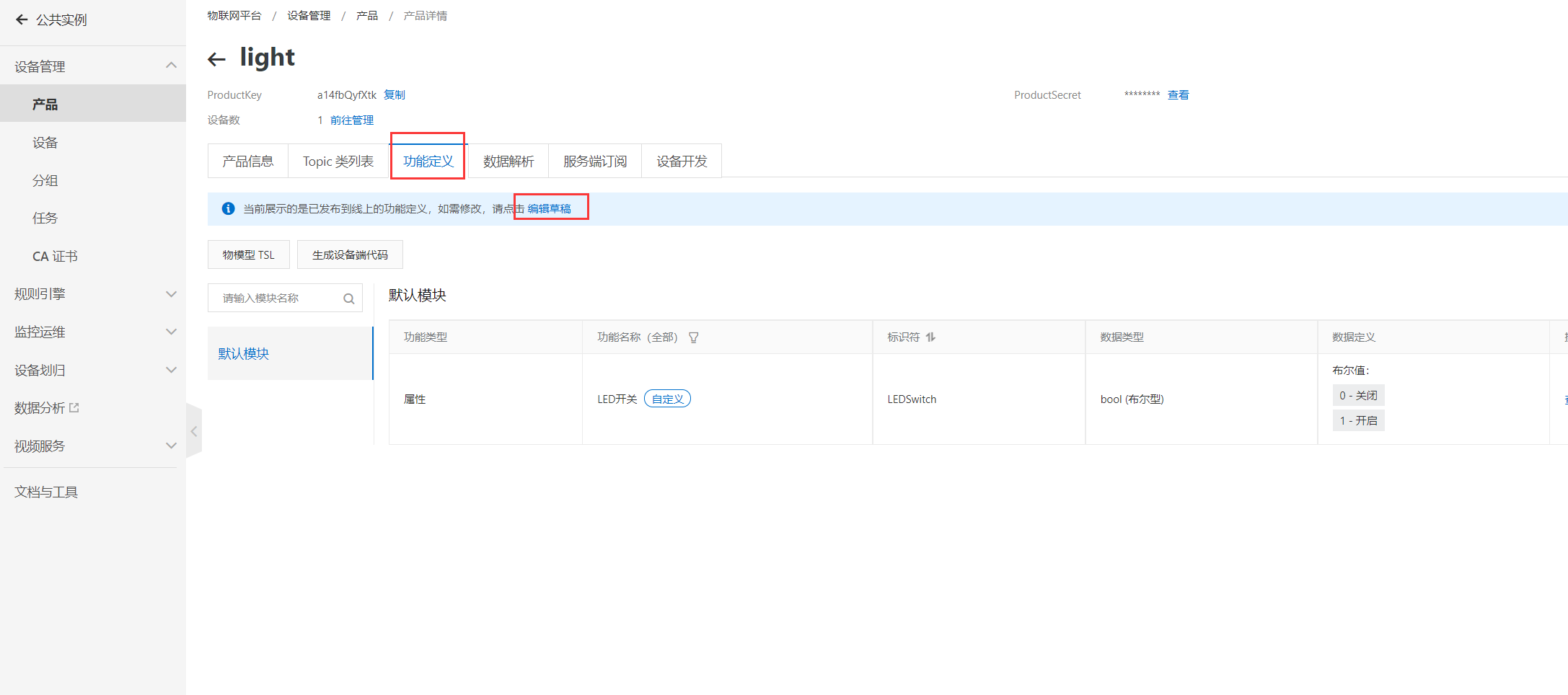Click the 生成设备端代码 button
This screenshot has width=1568, height=695.
click(350, 254)
